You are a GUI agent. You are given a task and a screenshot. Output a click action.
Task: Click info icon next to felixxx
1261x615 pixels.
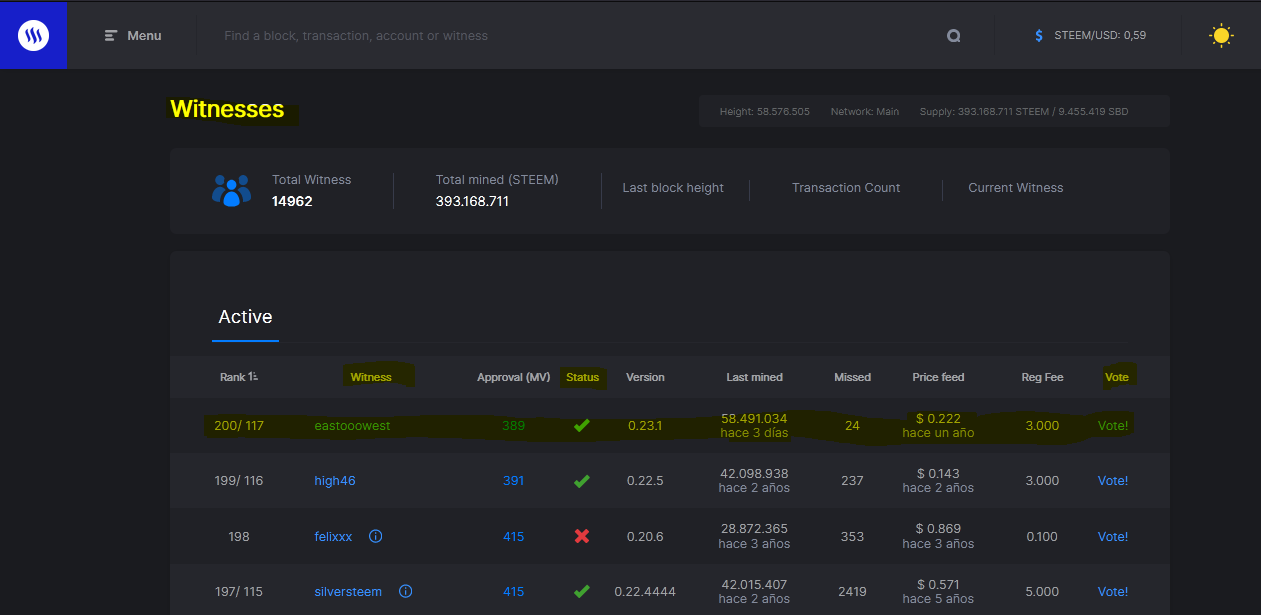point(375,536)
